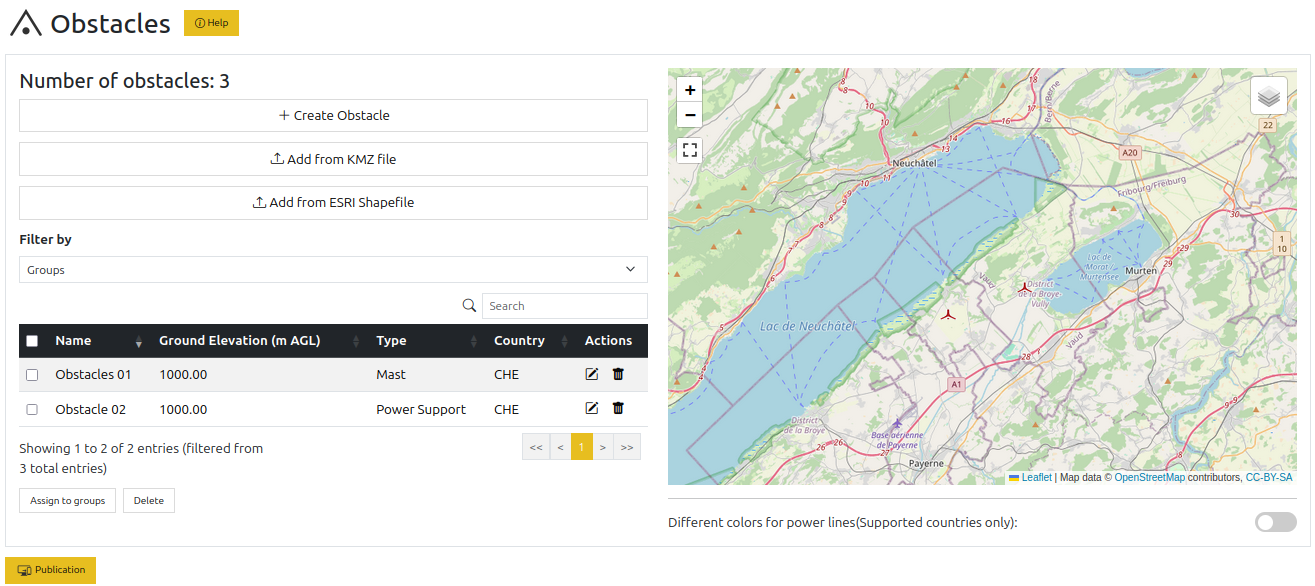
Task: Click the Power Support type cell
Action: (421, 409)
